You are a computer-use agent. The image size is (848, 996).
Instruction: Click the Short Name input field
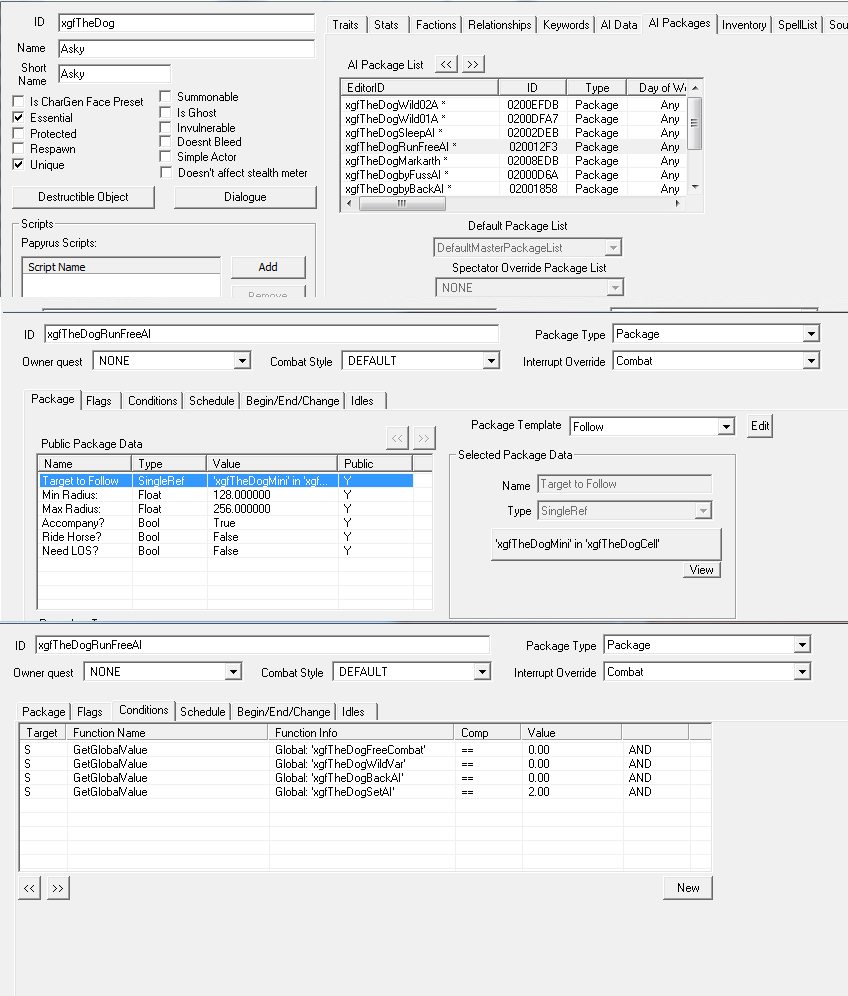[114, 74]
